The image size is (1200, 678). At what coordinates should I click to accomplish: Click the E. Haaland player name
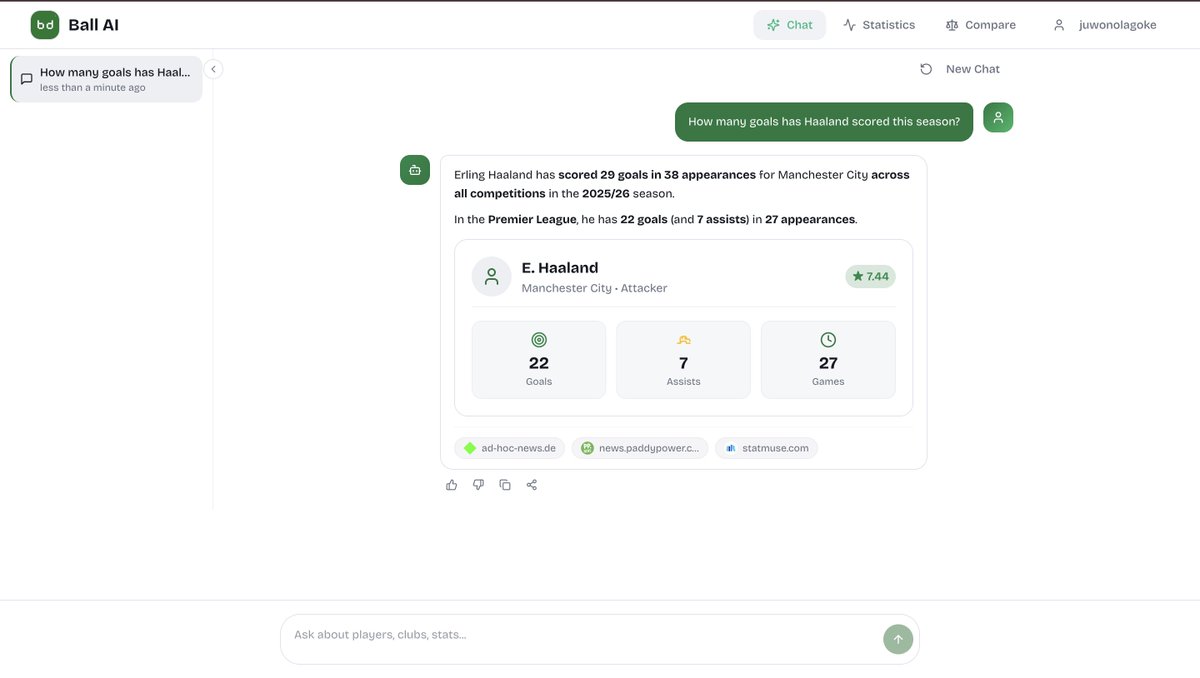[560, 268]
